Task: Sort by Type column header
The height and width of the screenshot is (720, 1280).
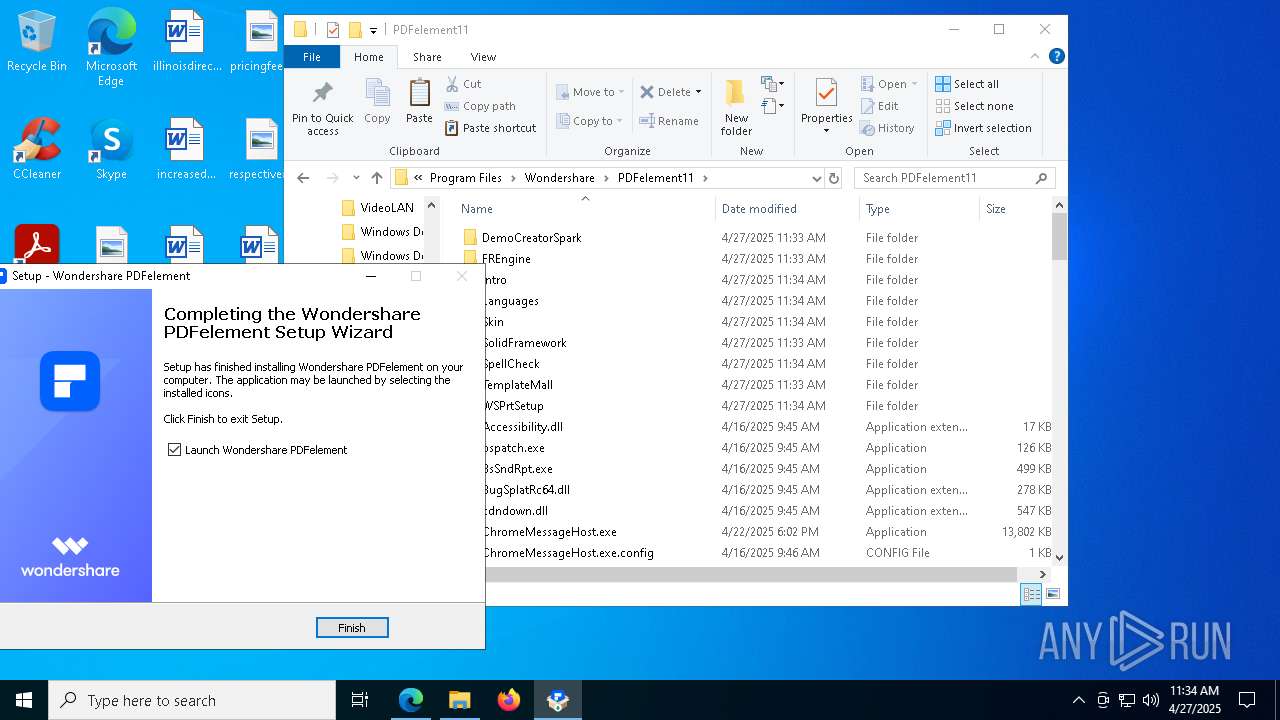Action: (919, 209)
